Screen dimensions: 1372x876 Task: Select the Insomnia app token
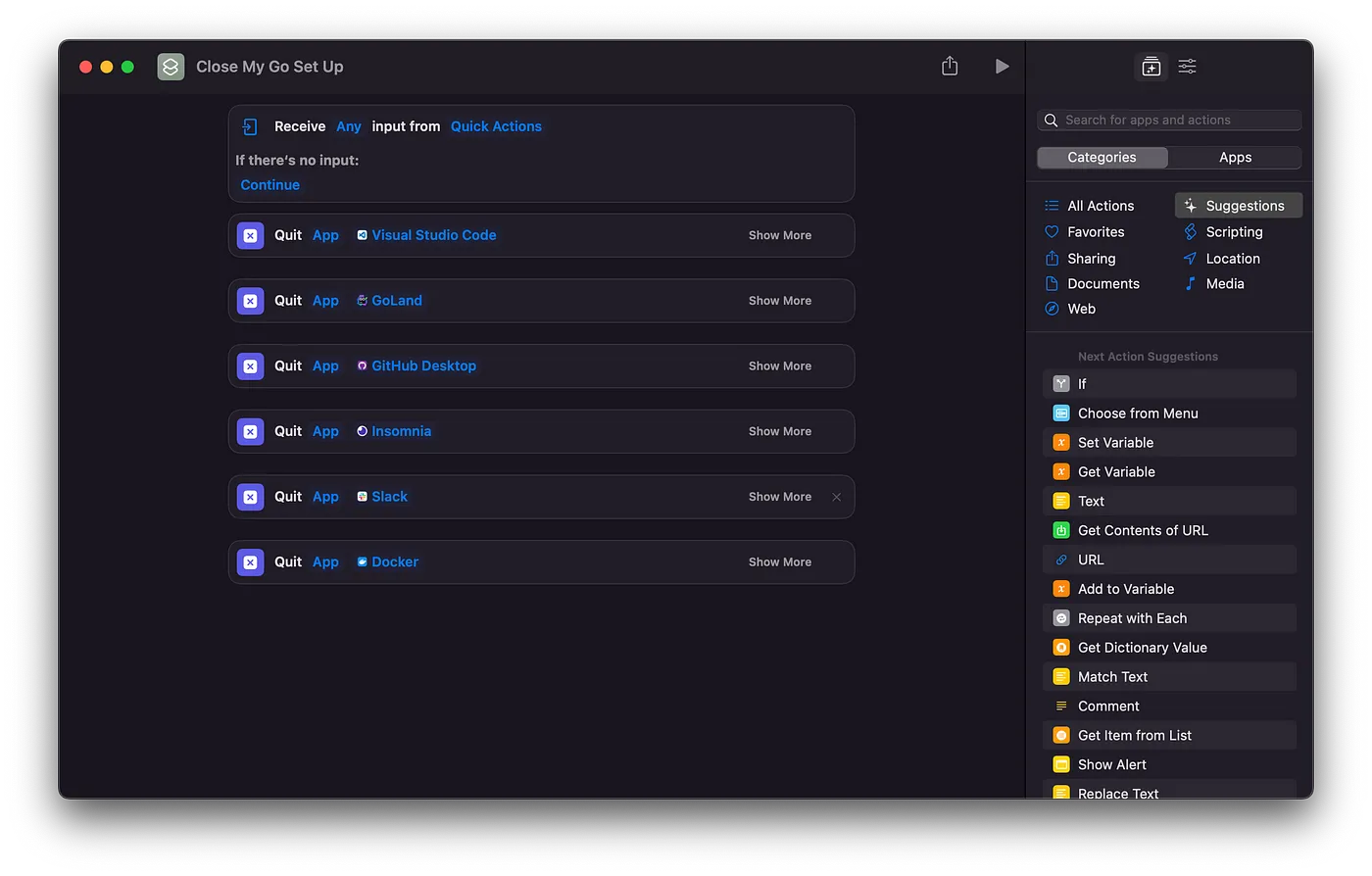point(394,431)
